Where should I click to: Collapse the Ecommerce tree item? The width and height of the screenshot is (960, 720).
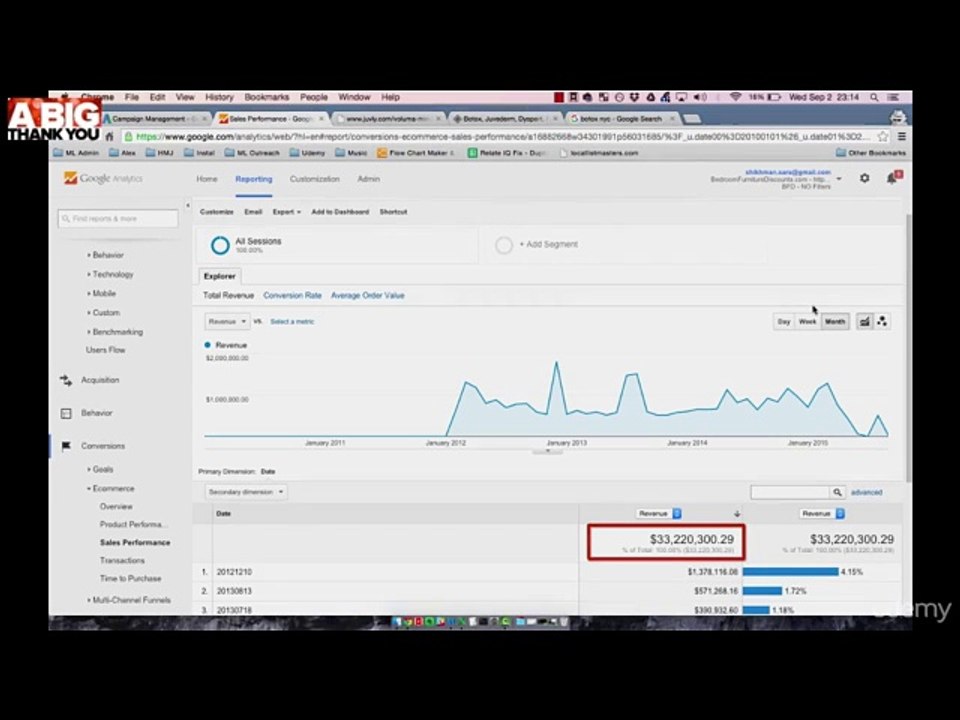(110, 489)
